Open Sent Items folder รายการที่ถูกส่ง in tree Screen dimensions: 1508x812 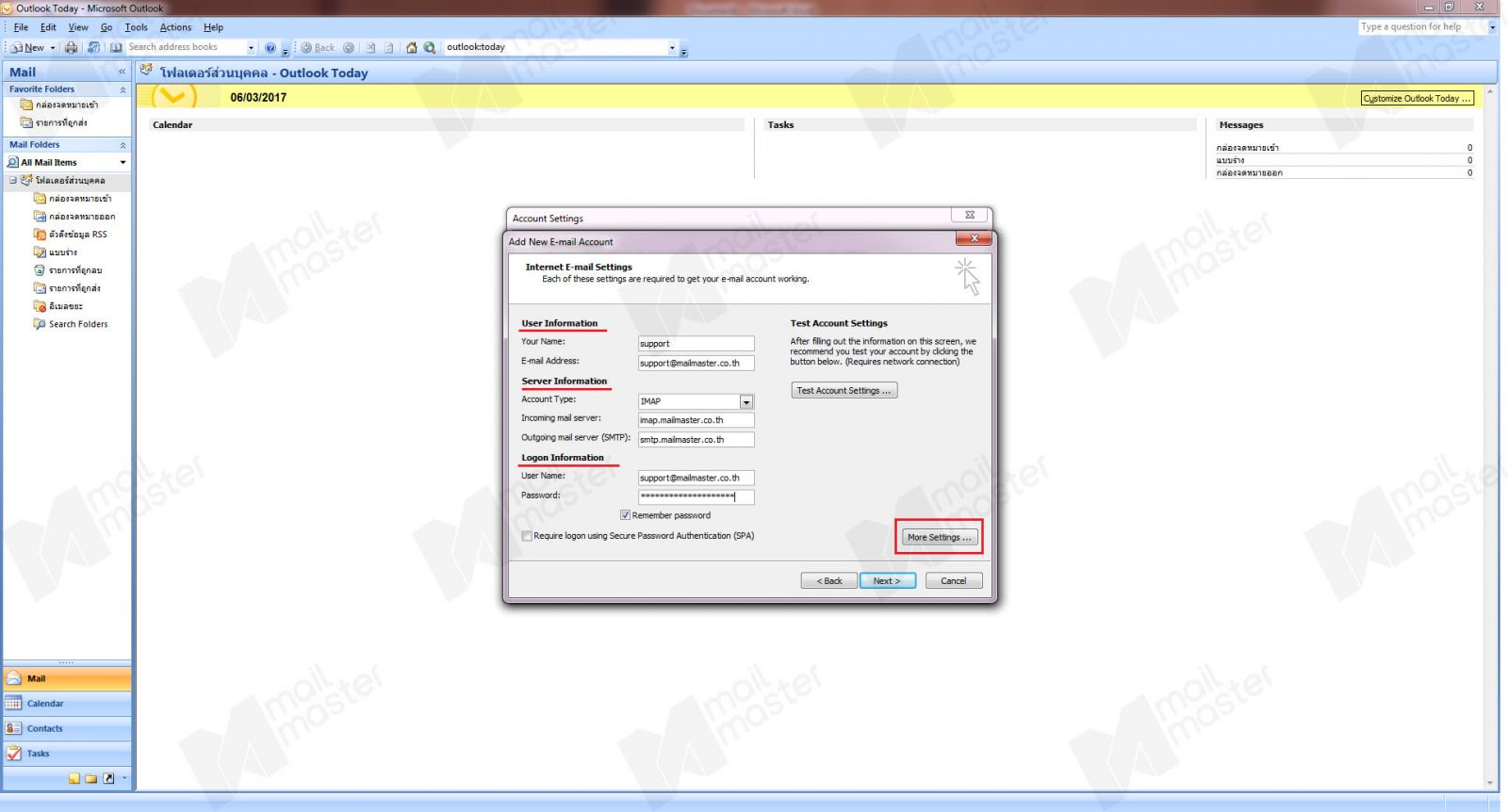point(67,288)
